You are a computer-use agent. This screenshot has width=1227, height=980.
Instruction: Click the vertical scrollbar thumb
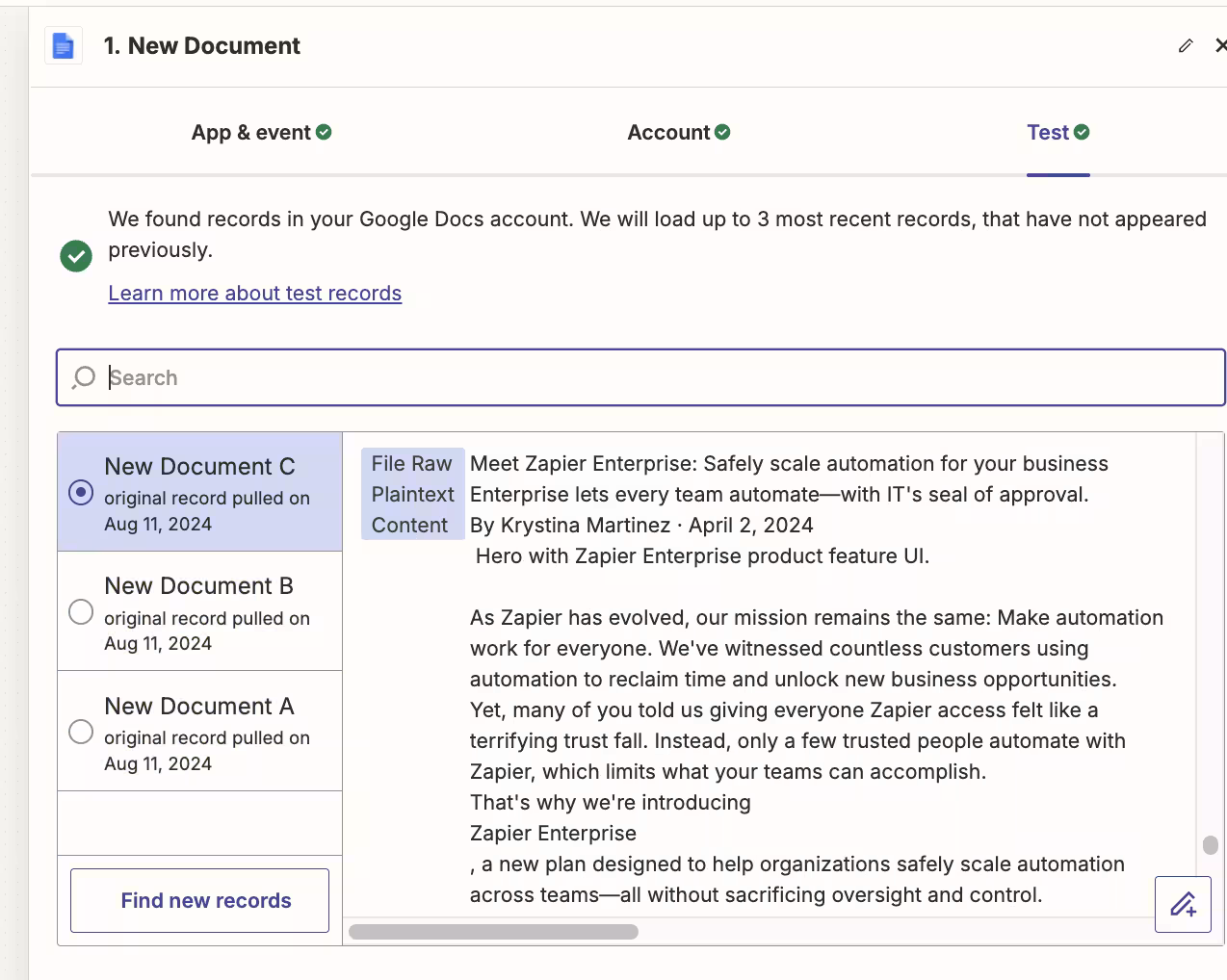coord(1211,845)
